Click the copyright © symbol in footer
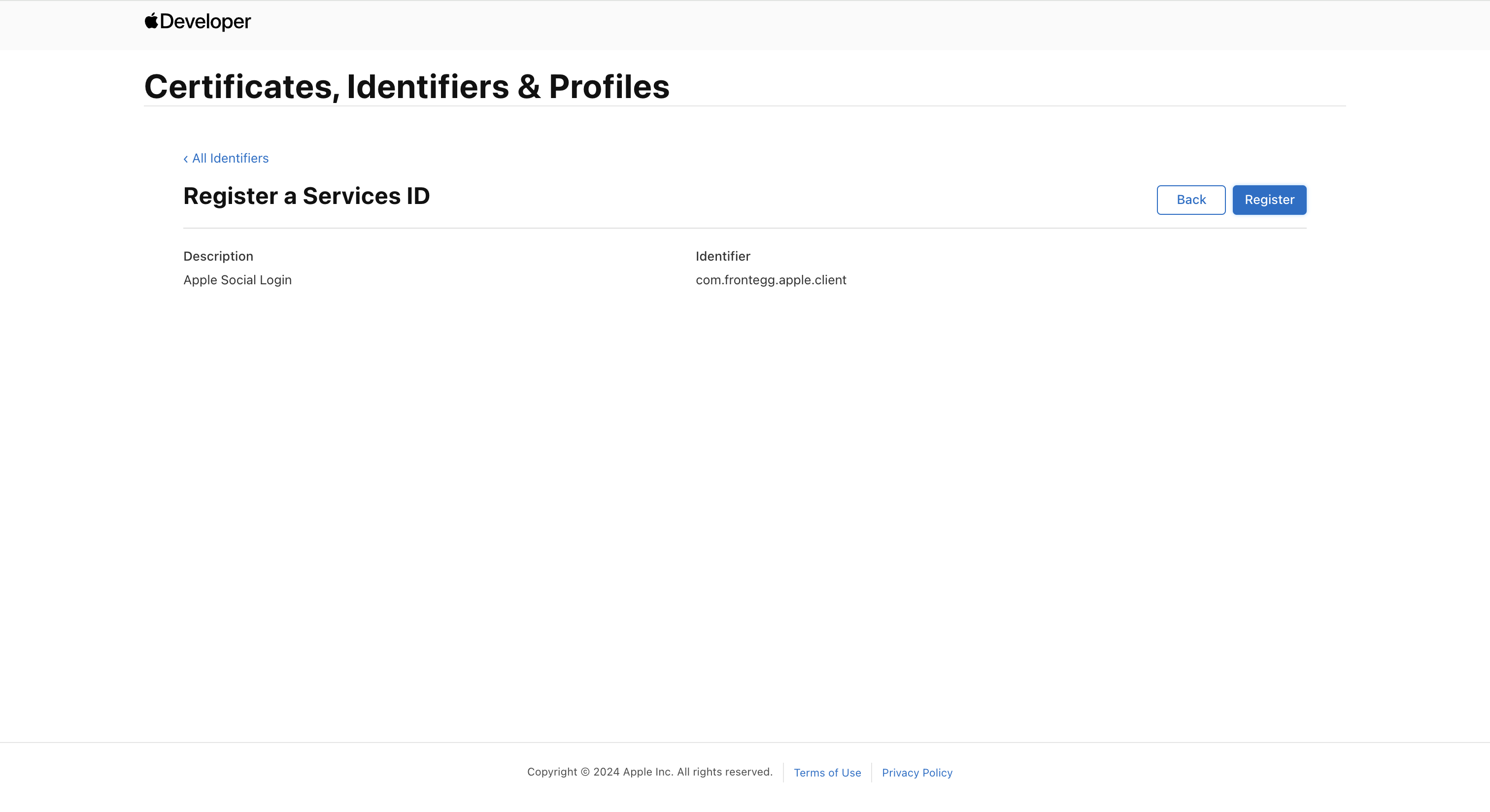The height and width of the screenshot is (812, 1490). click(585, 772)
